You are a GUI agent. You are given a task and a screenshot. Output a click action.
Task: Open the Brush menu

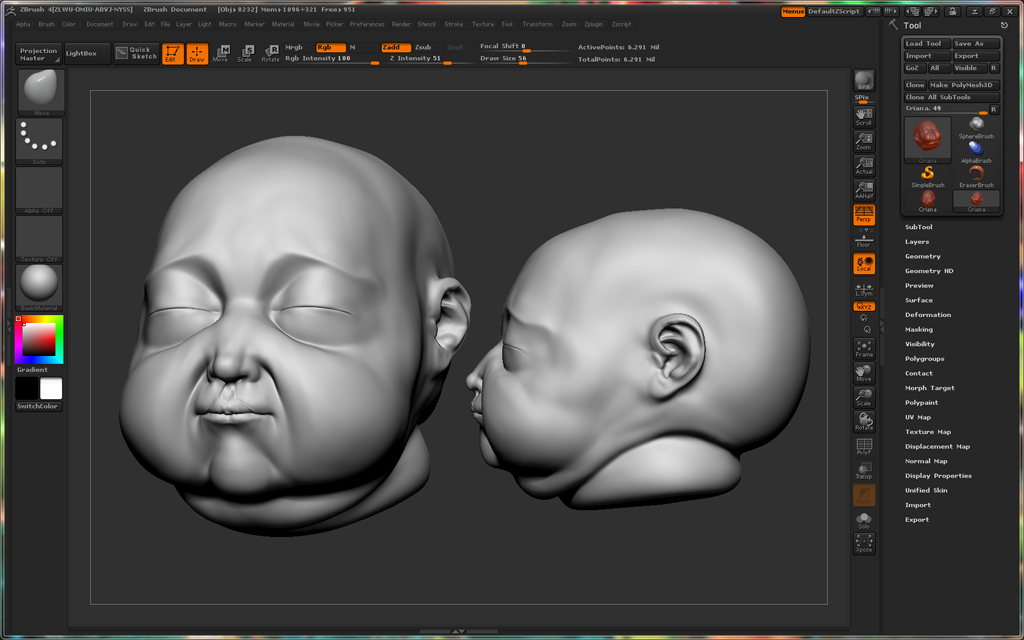tap(46, 24)
